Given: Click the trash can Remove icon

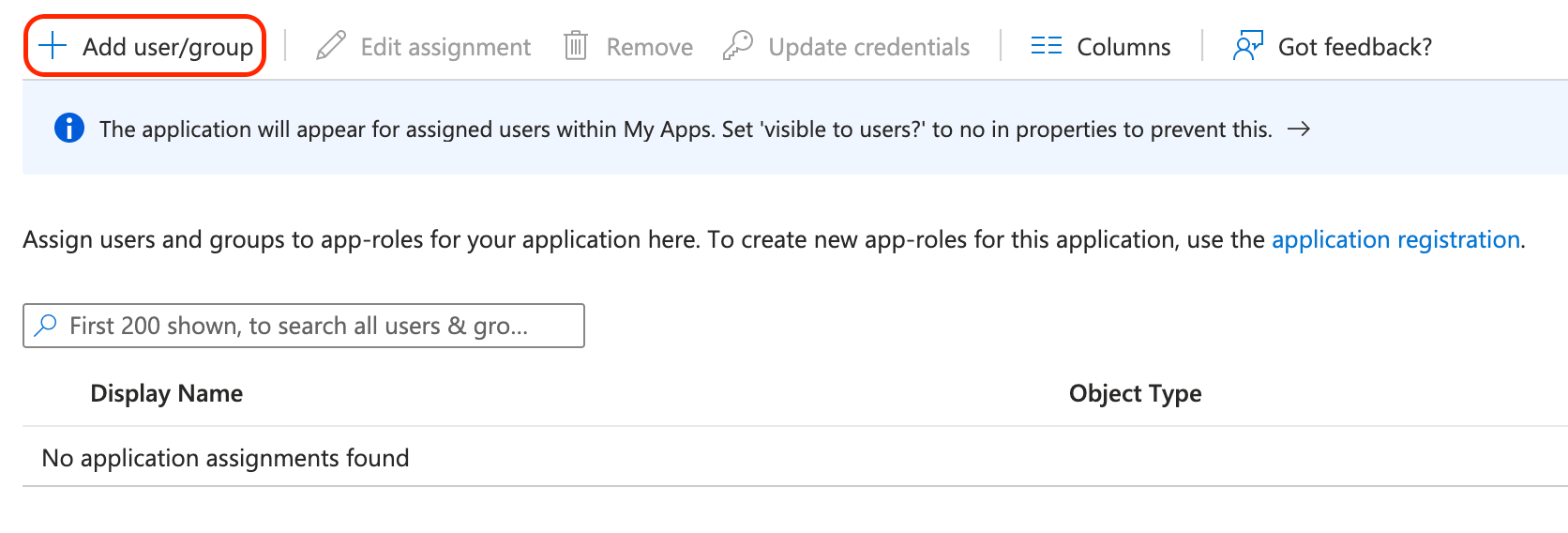Looking at the screenshot, I should point(575,46).
